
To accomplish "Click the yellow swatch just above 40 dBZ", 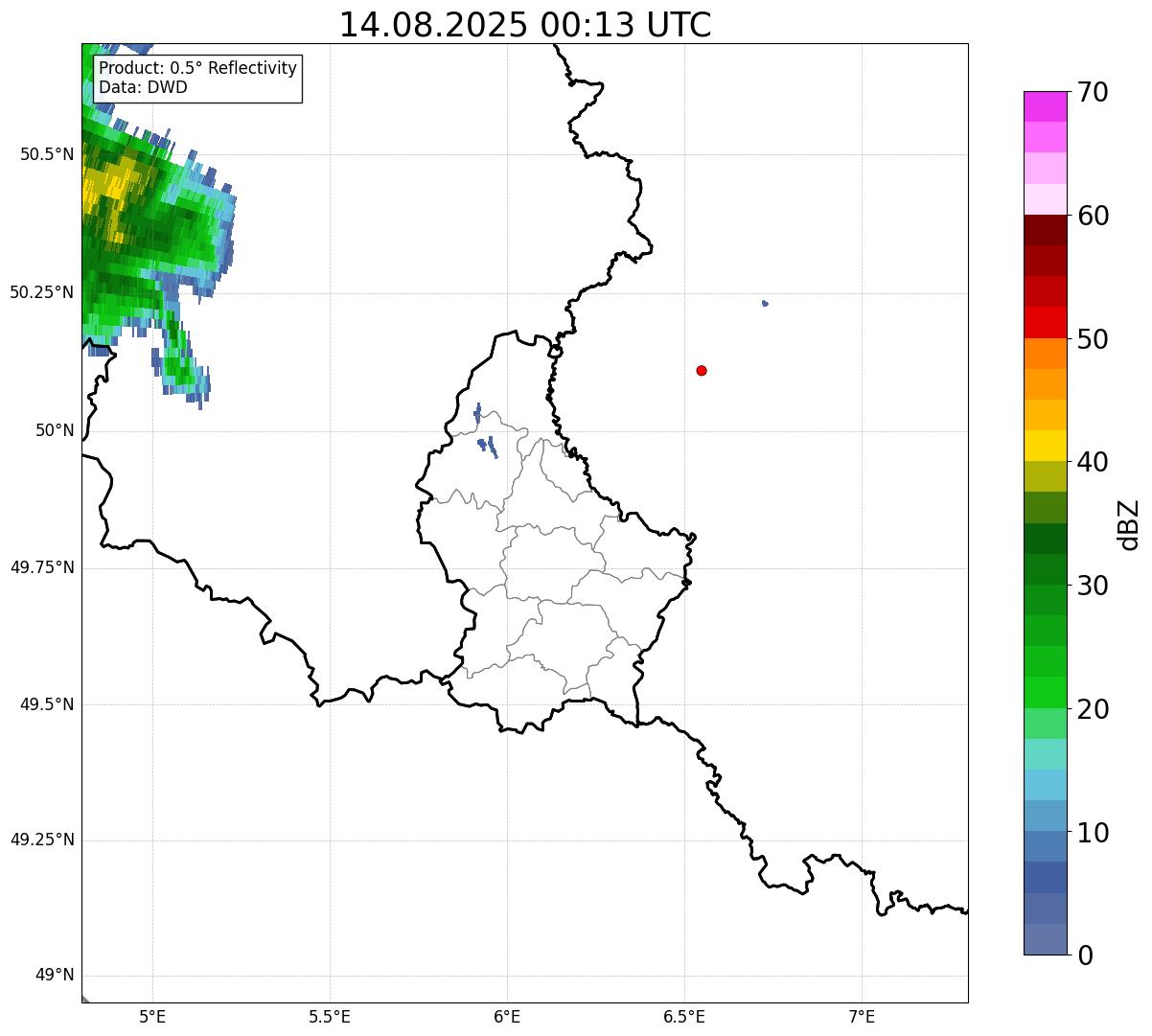I will pos(1045,446).
